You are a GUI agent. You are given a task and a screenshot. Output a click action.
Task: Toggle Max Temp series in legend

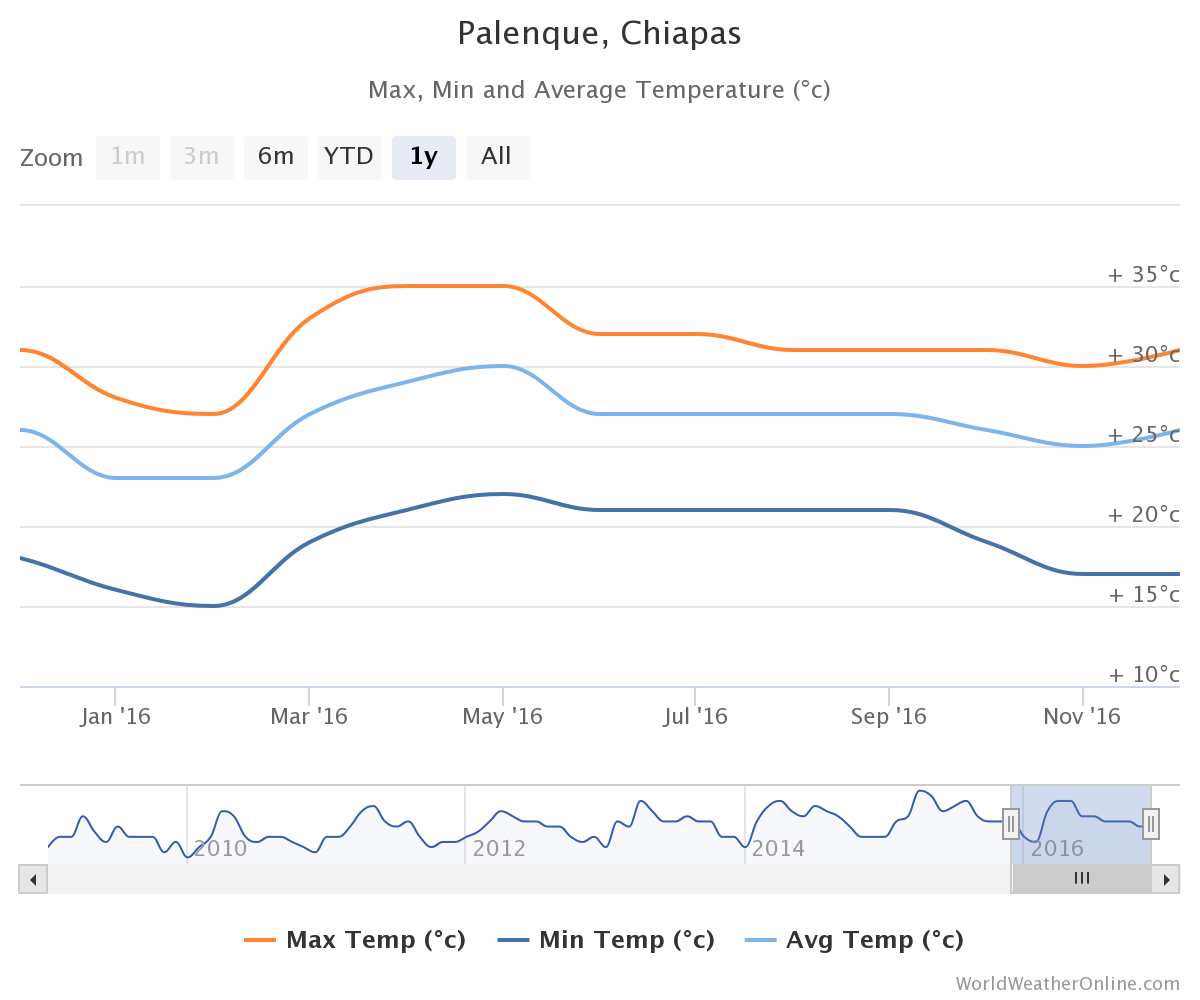click(355, 940)
